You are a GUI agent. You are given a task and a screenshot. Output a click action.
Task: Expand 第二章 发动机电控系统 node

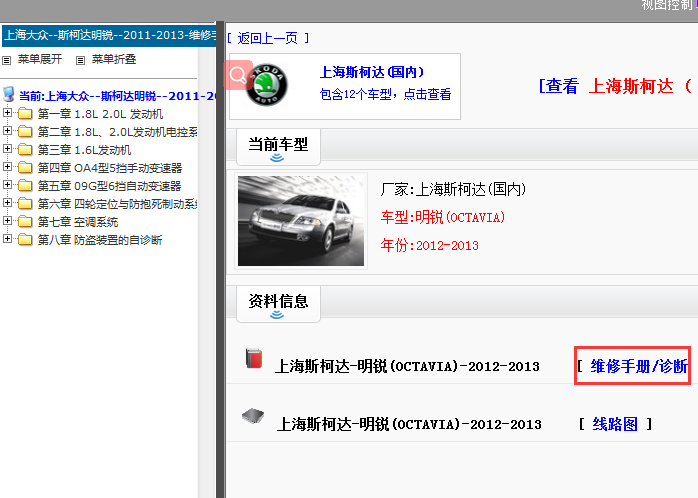tap(7, 130)
